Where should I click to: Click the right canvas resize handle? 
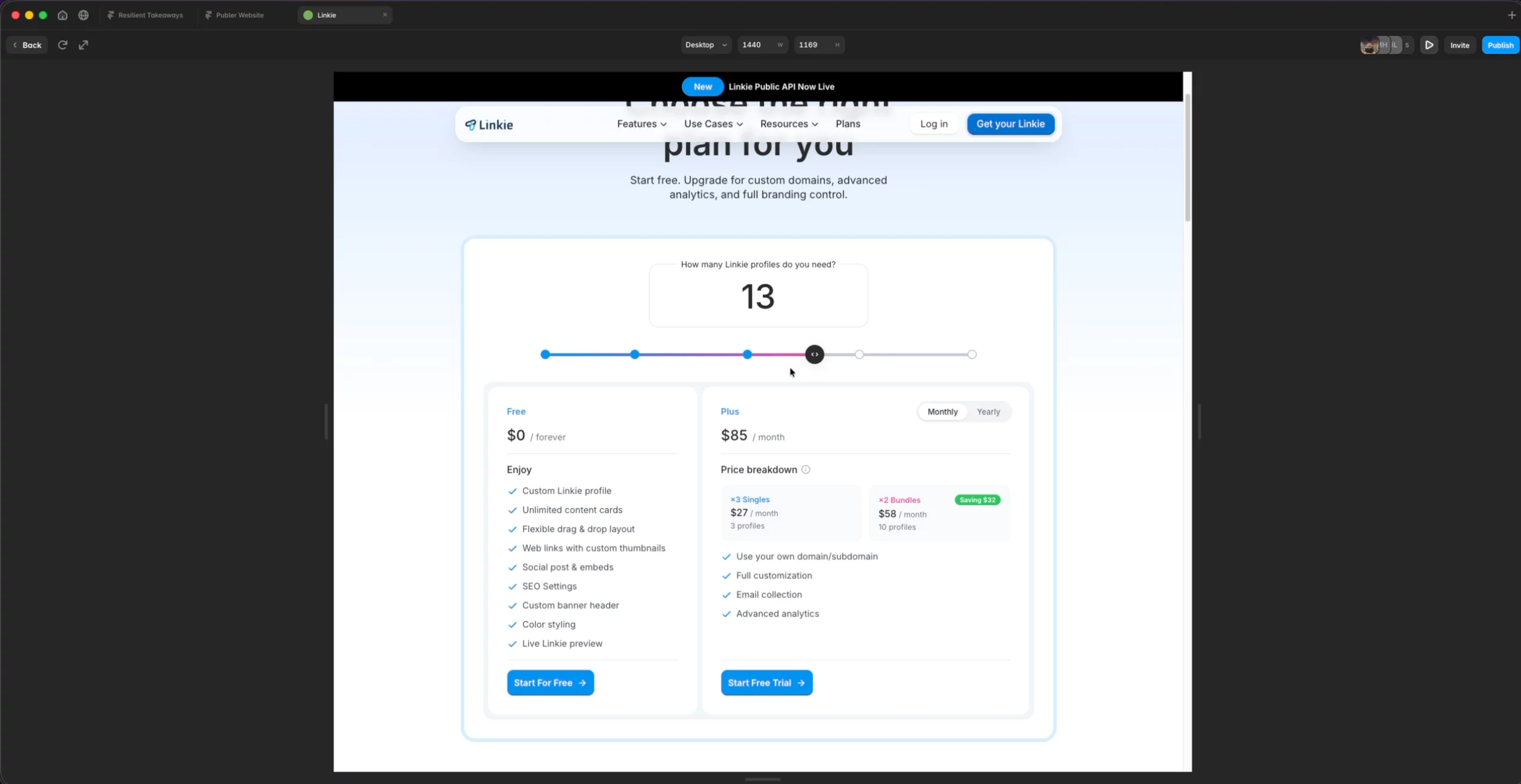(1199, 422)
